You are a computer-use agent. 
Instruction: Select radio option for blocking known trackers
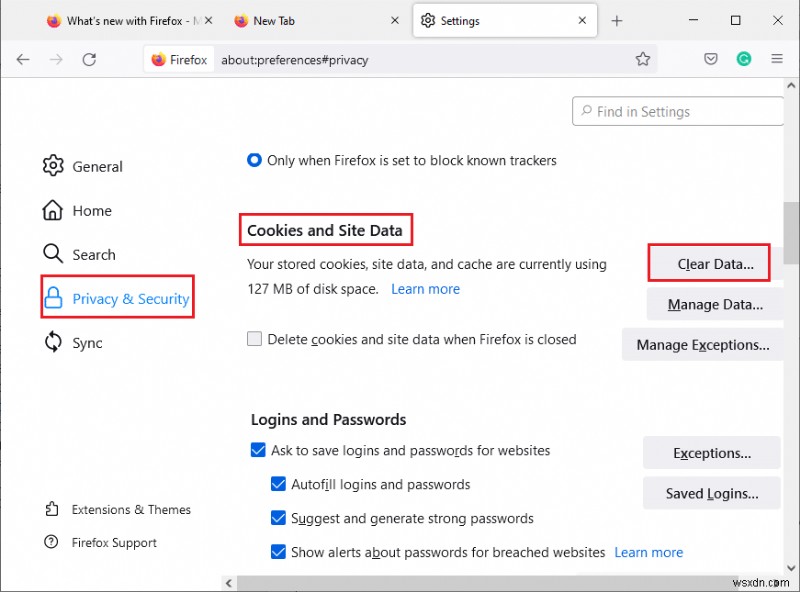(x=254, y=160)
